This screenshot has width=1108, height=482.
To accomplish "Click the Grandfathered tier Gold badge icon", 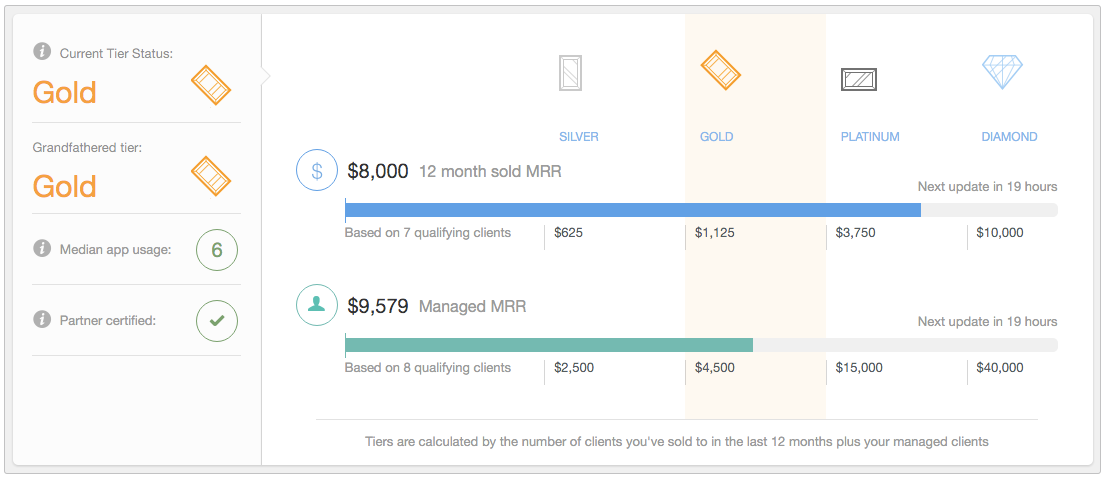I will [x=211, y=176].
